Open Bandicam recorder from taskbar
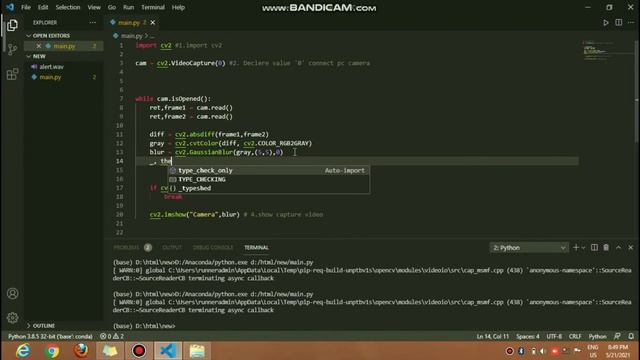Image resolution: width=640 pixels, height=360 pixels. pos(139,351)
